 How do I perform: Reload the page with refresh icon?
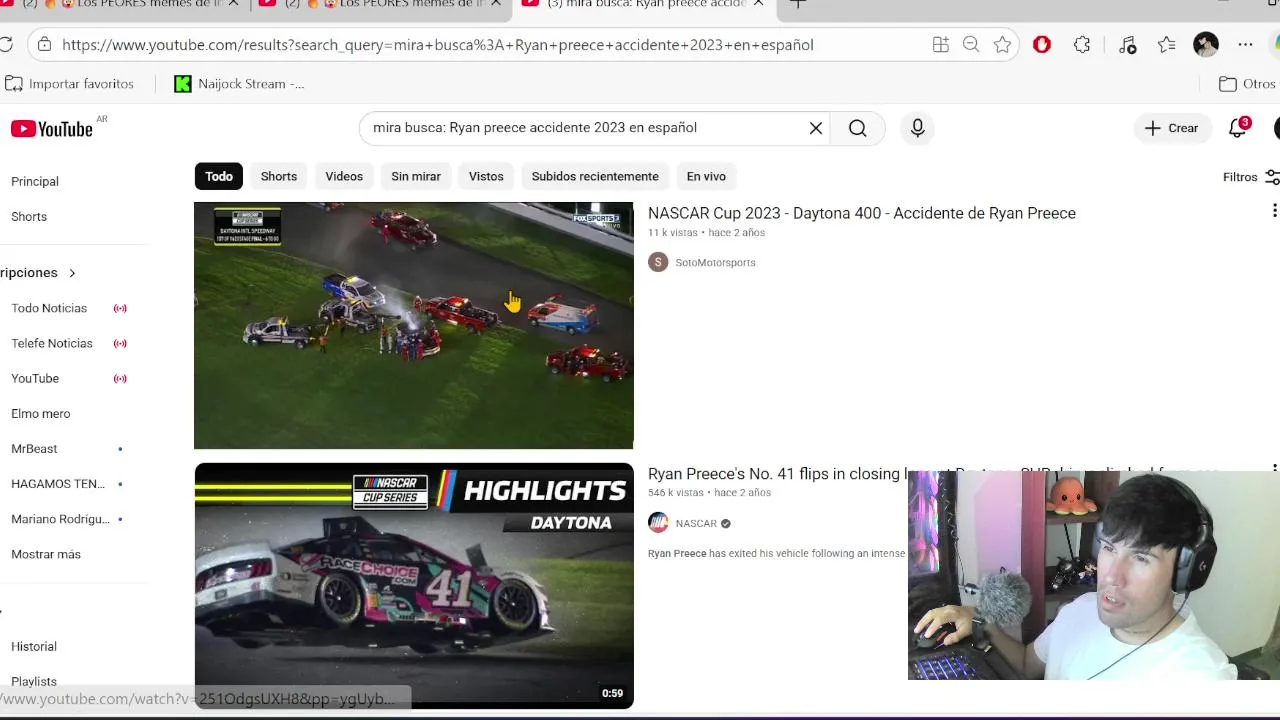pos(5,45)
